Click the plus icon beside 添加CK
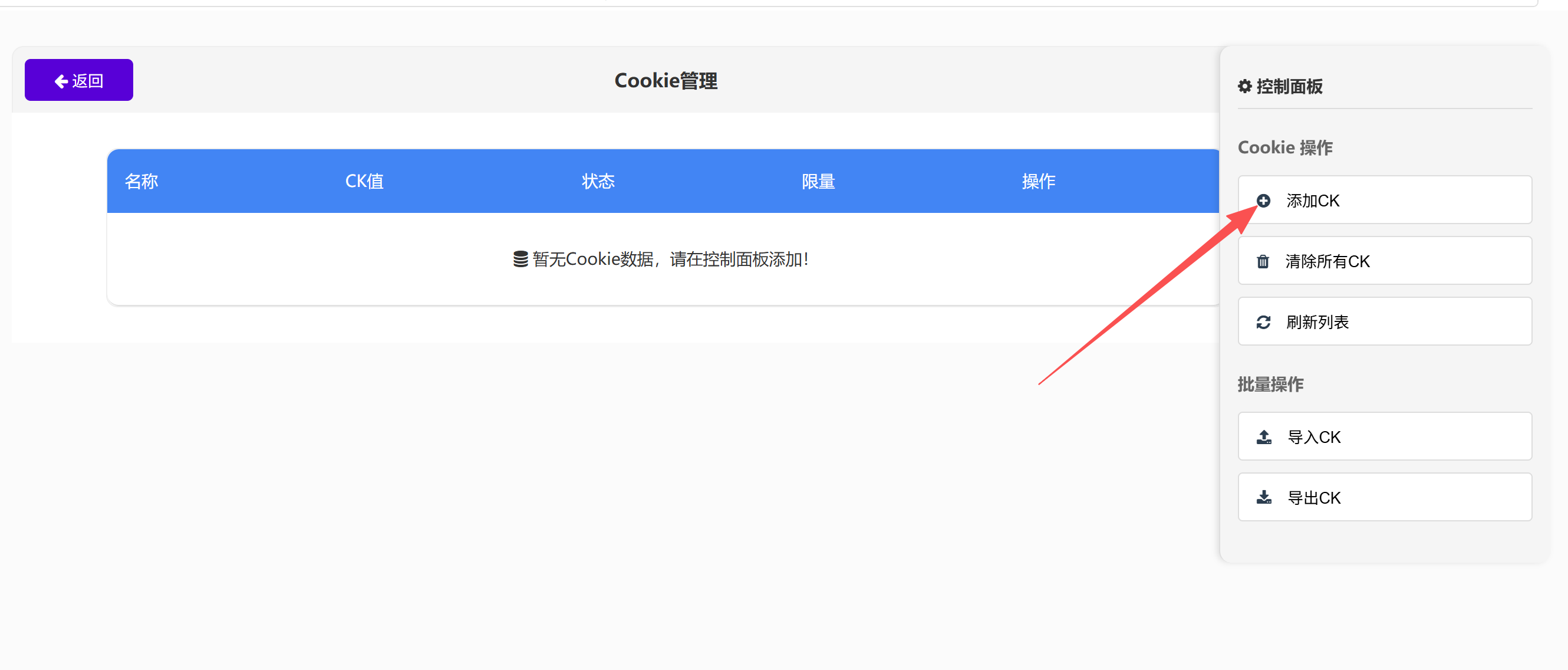 pyautogui.click(x=1263, y=201)
